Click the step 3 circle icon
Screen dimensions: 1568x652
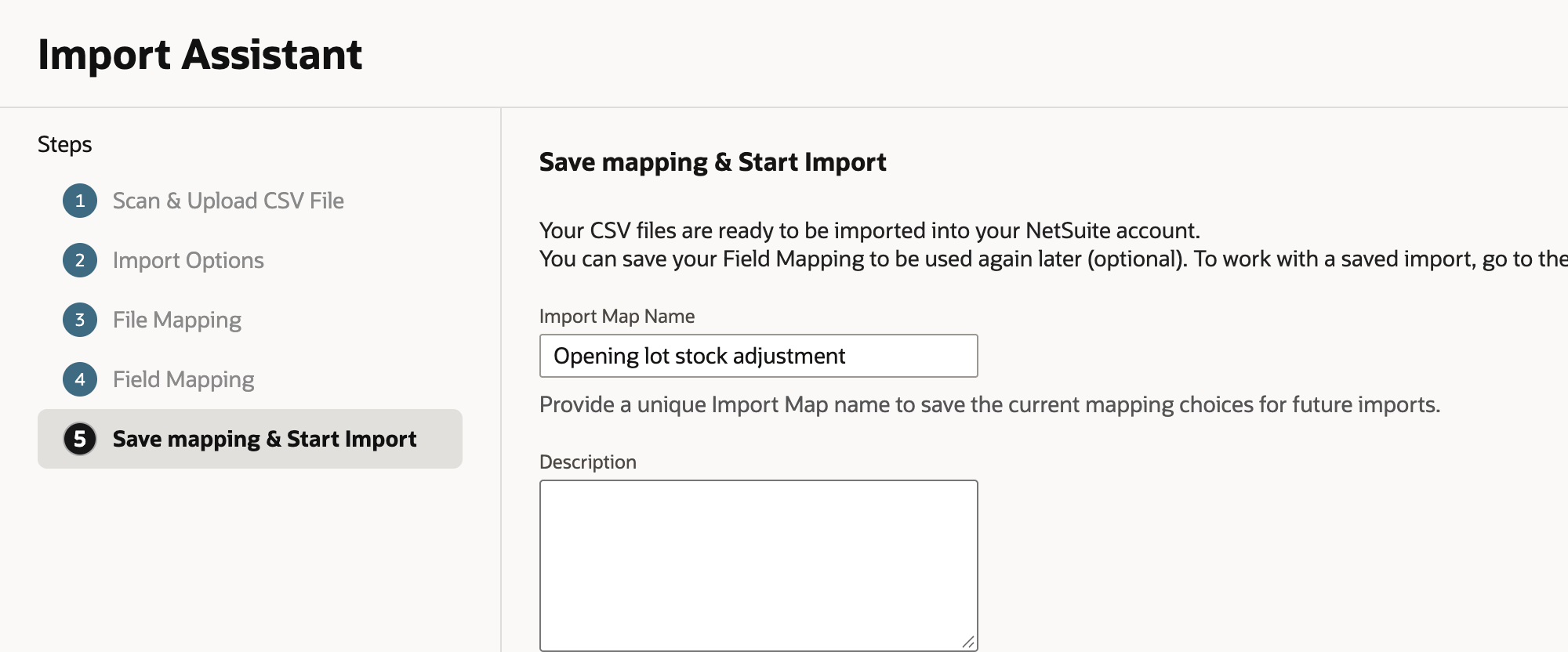(x=80, y=320)
